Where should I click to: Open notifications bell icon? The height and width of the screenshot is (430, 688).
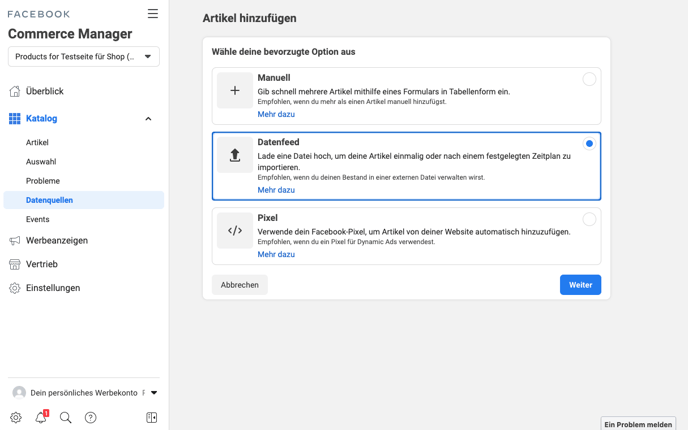tap(41, 417)
